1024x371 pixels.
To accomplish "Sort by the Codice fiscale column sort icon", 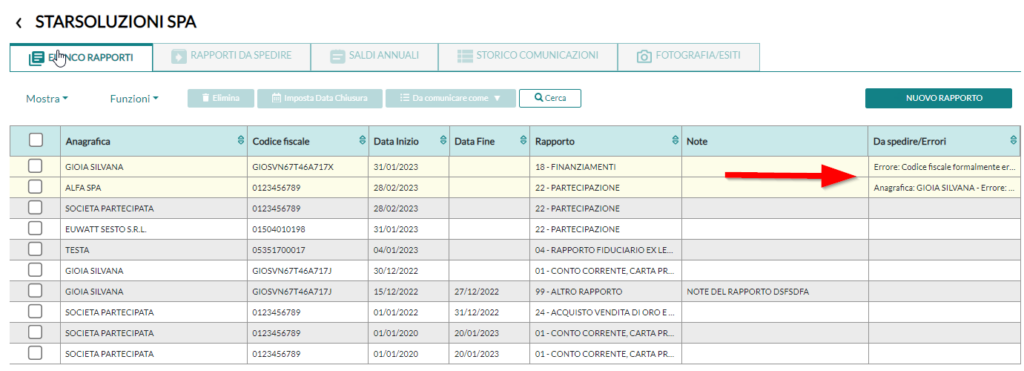I will coord(362,140).
